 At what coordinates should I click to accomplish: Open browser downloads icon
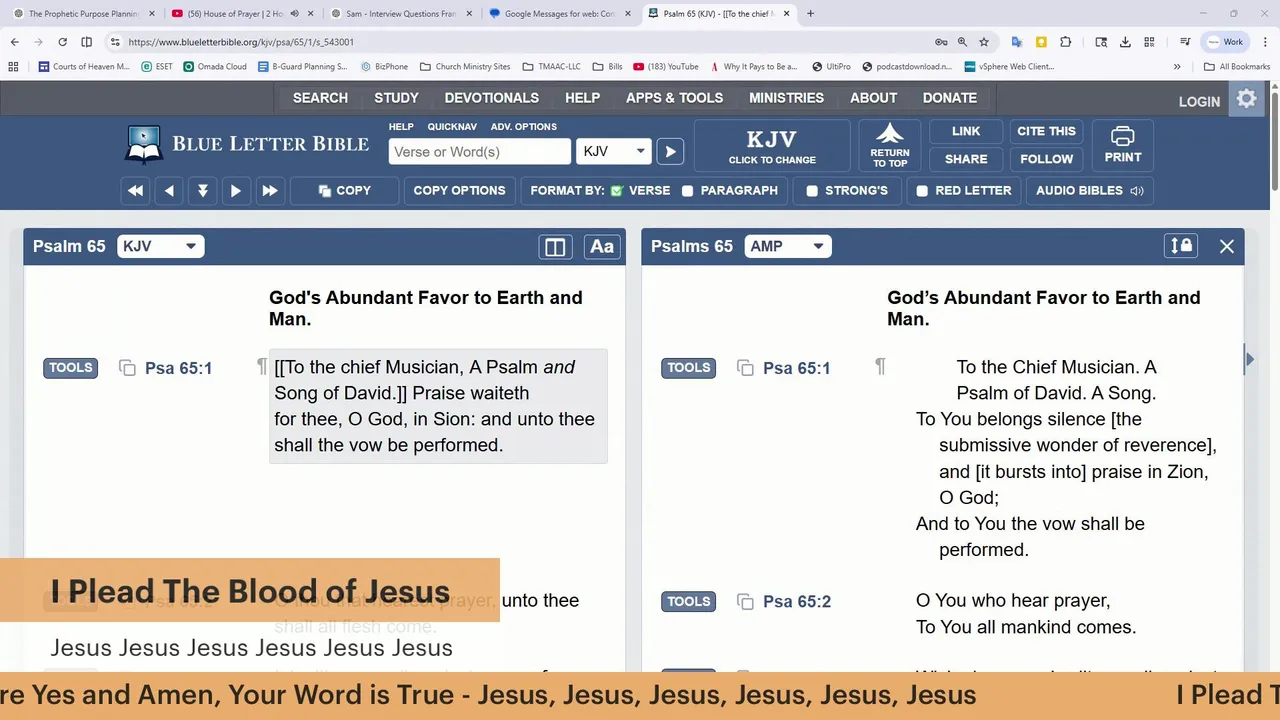tap(1125, 42)
